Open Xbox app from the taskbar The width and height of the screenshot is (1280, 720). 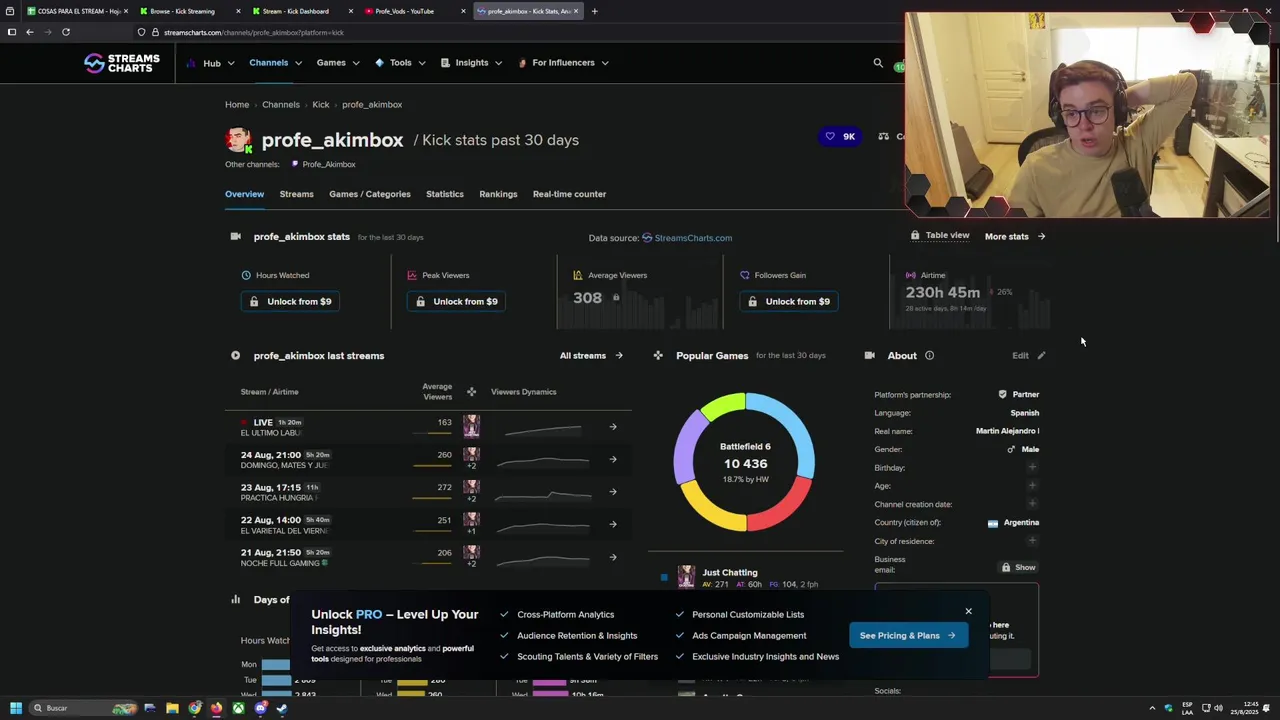238,708
